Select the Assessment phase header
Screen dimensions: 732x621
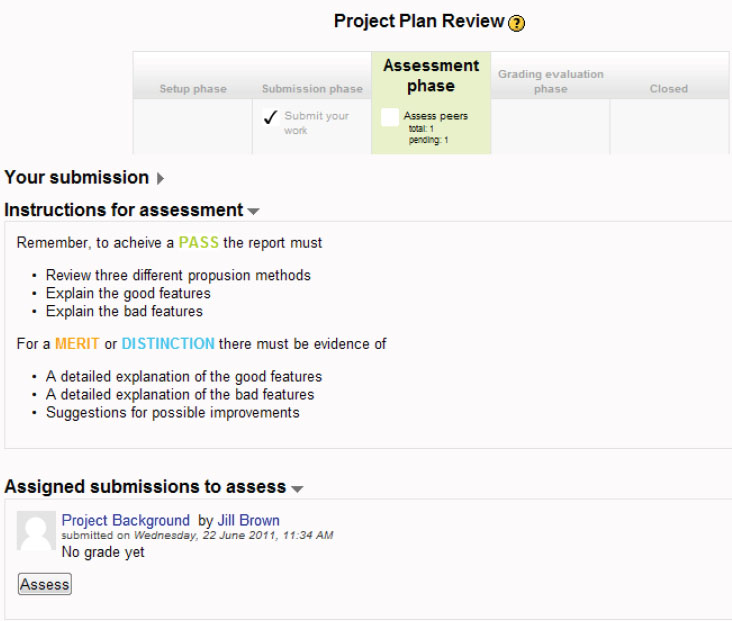(431, 76)
